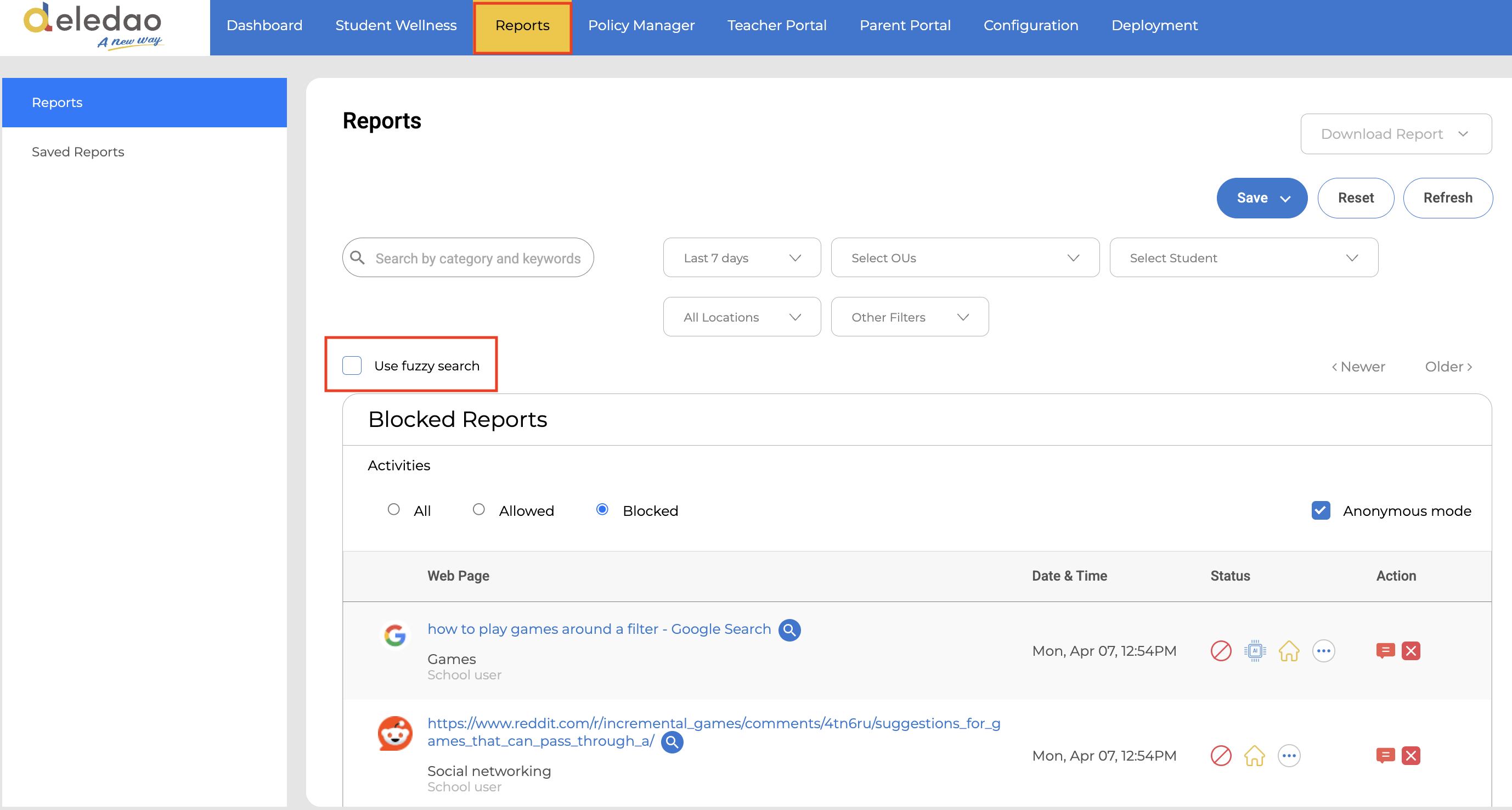
Task: Select the Allowed activities radio button
Action: point(479,509)
